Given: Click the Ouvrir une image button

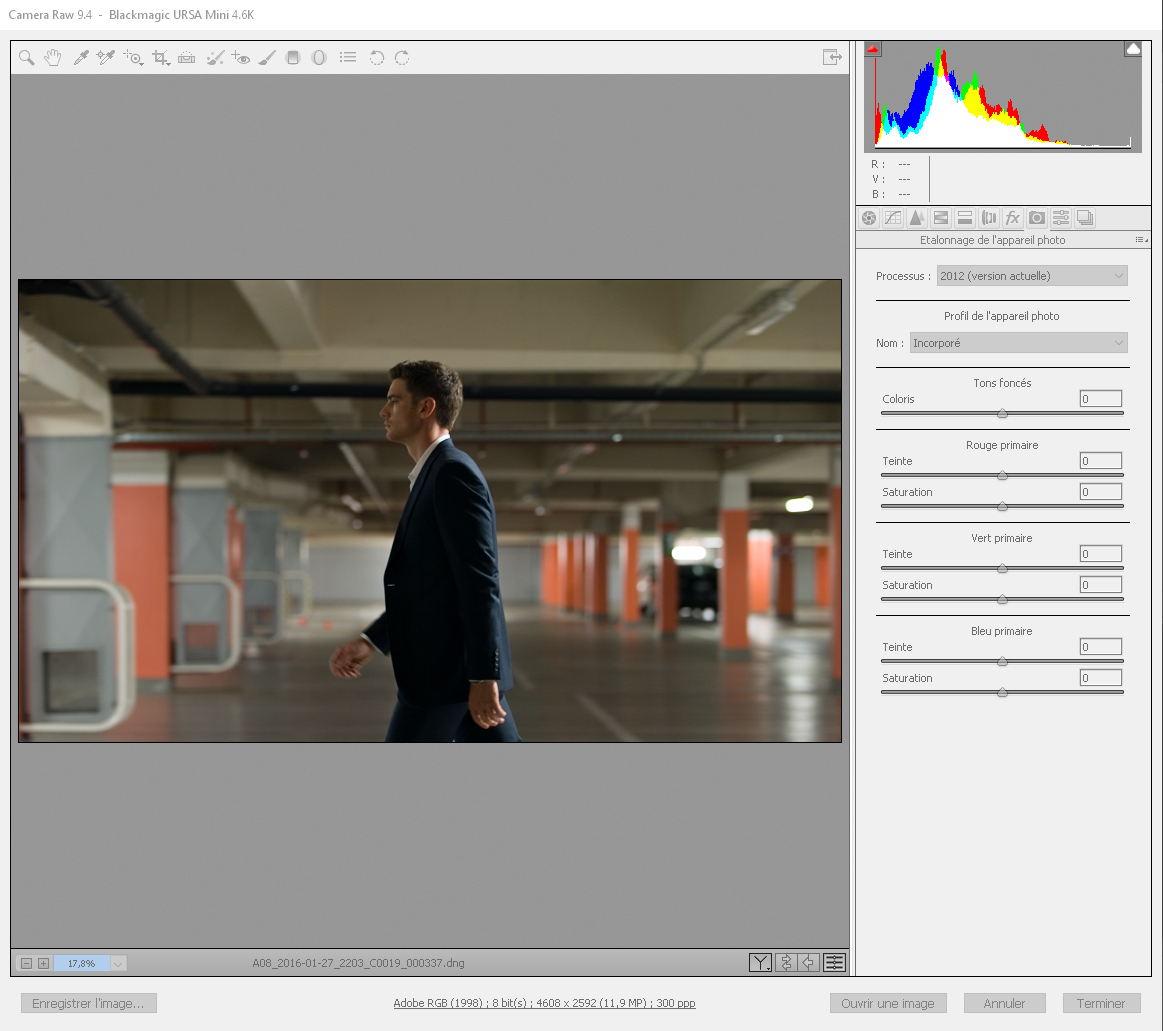Looking at the screenshot, I should 888,1004.
